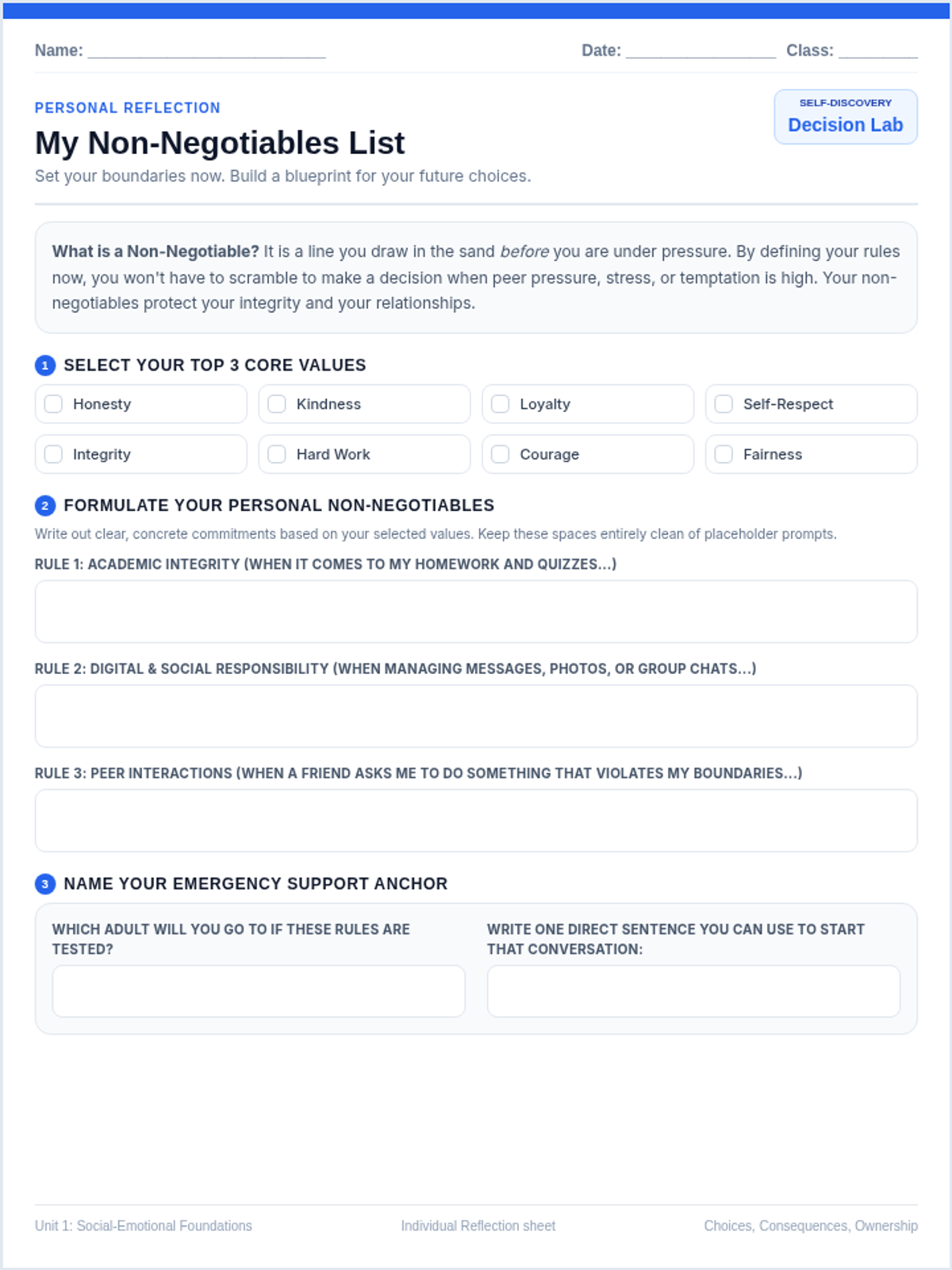Select the trusted adult answer field
Viewport: 952px width, 1270px height.
(x=259, y=991)
